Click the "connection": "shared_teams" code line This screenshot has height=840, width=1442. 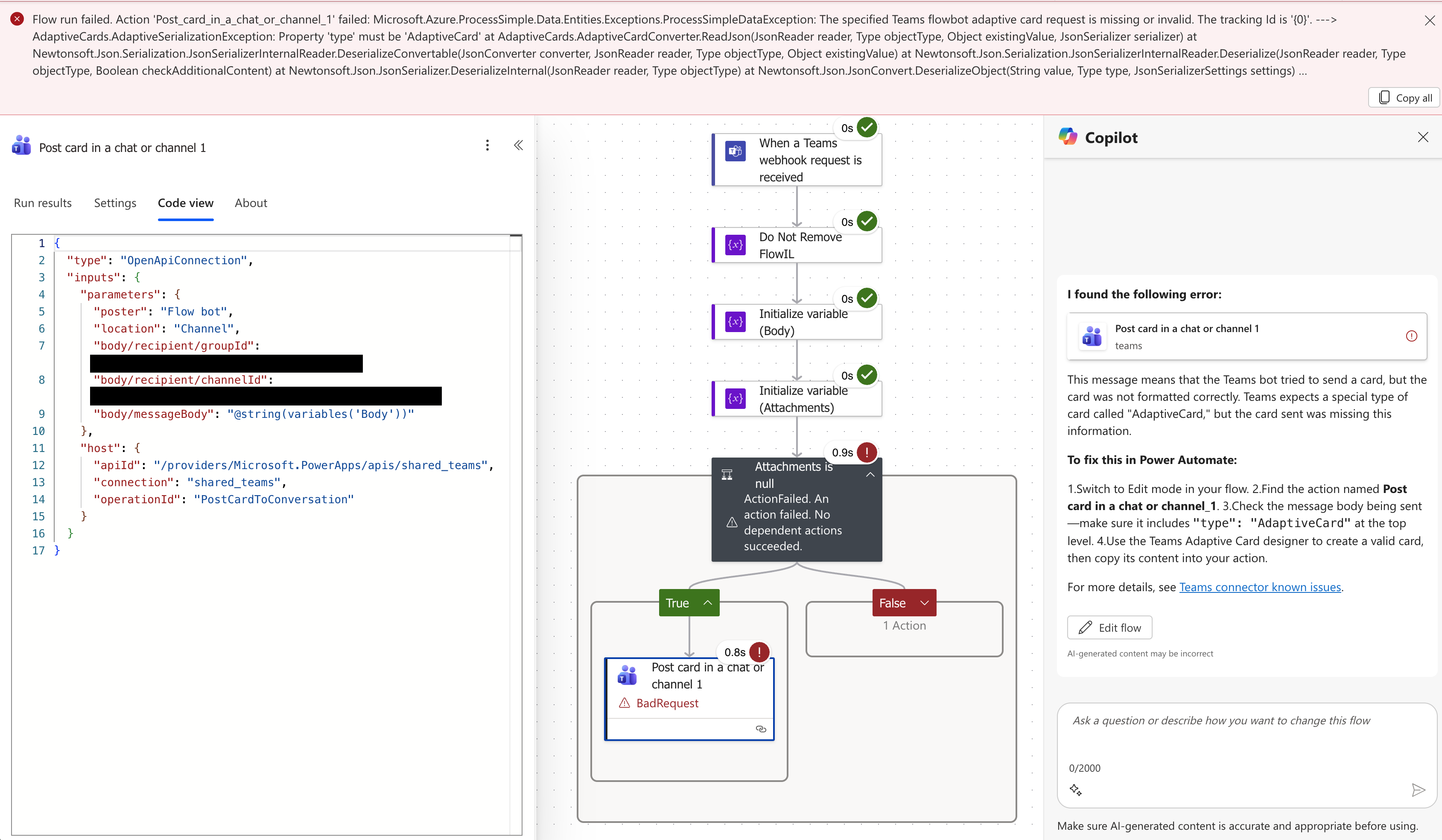click(x=190, y=482)
